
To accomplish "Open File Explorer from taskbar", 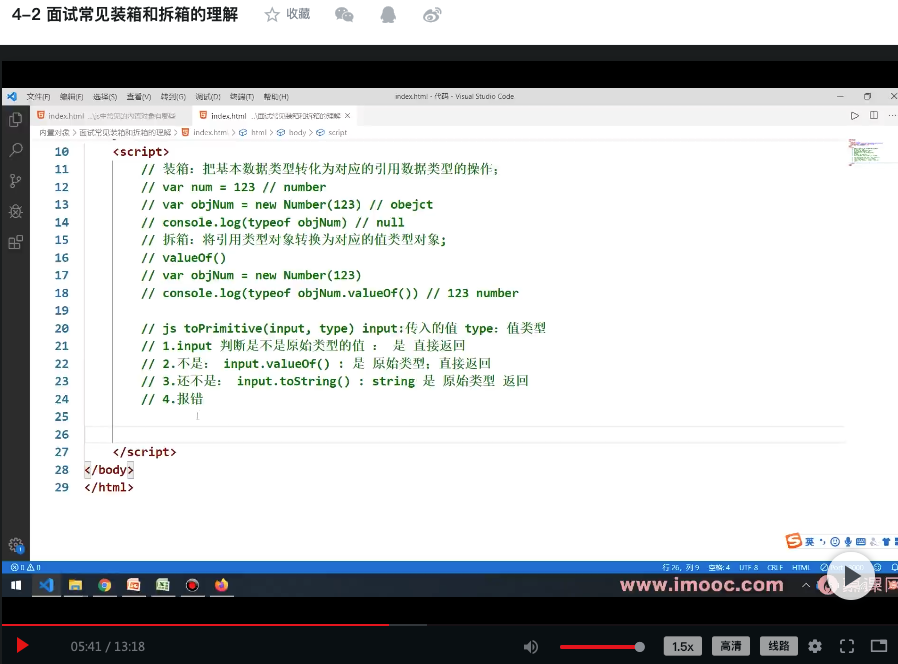I will point(75,585).
